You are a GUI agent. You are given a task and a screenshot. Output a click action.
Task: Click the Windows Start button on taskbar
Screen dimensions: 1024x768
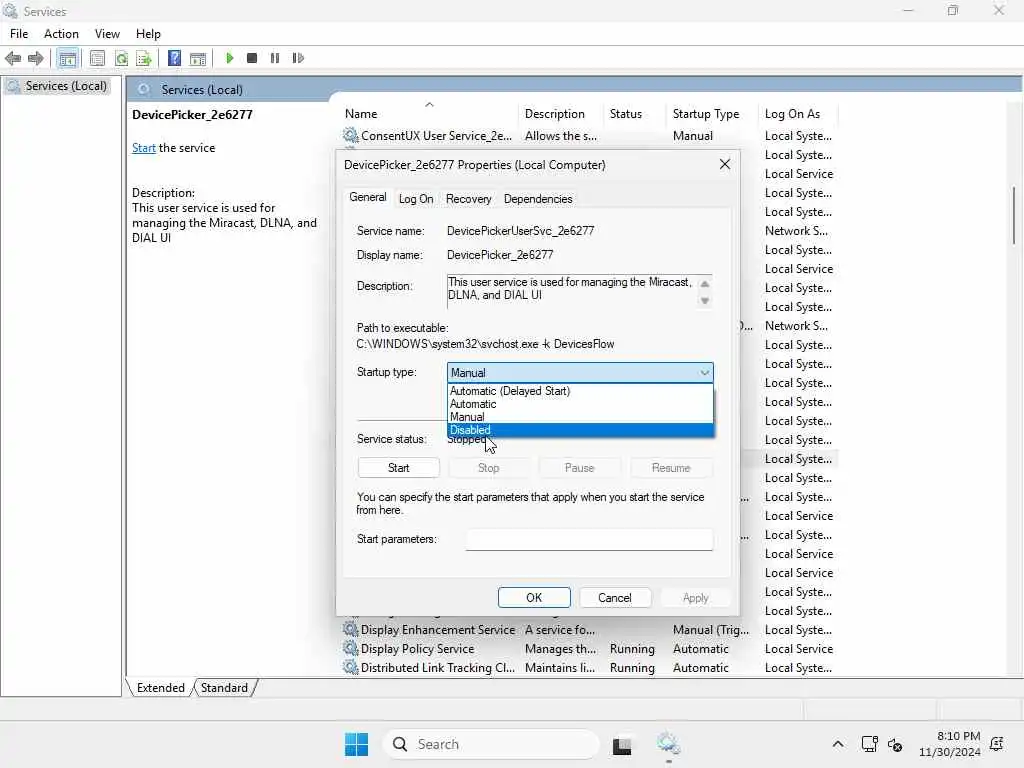point(357,744)
